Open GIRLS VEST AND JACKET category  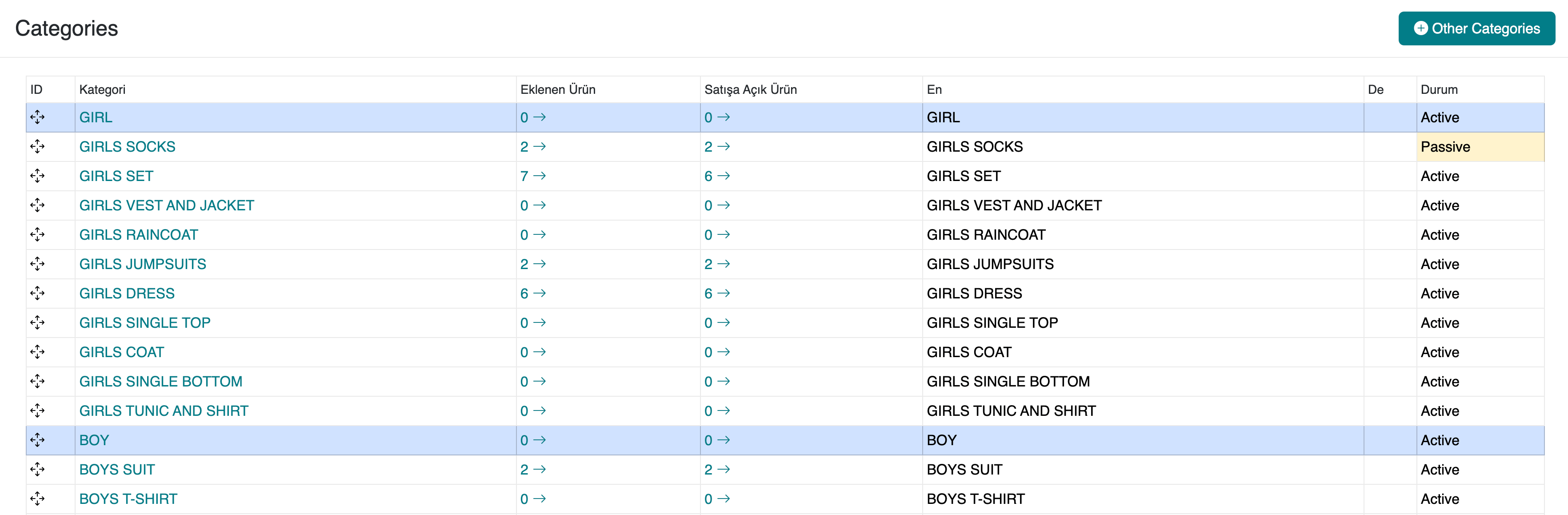(x=166, y=206)
